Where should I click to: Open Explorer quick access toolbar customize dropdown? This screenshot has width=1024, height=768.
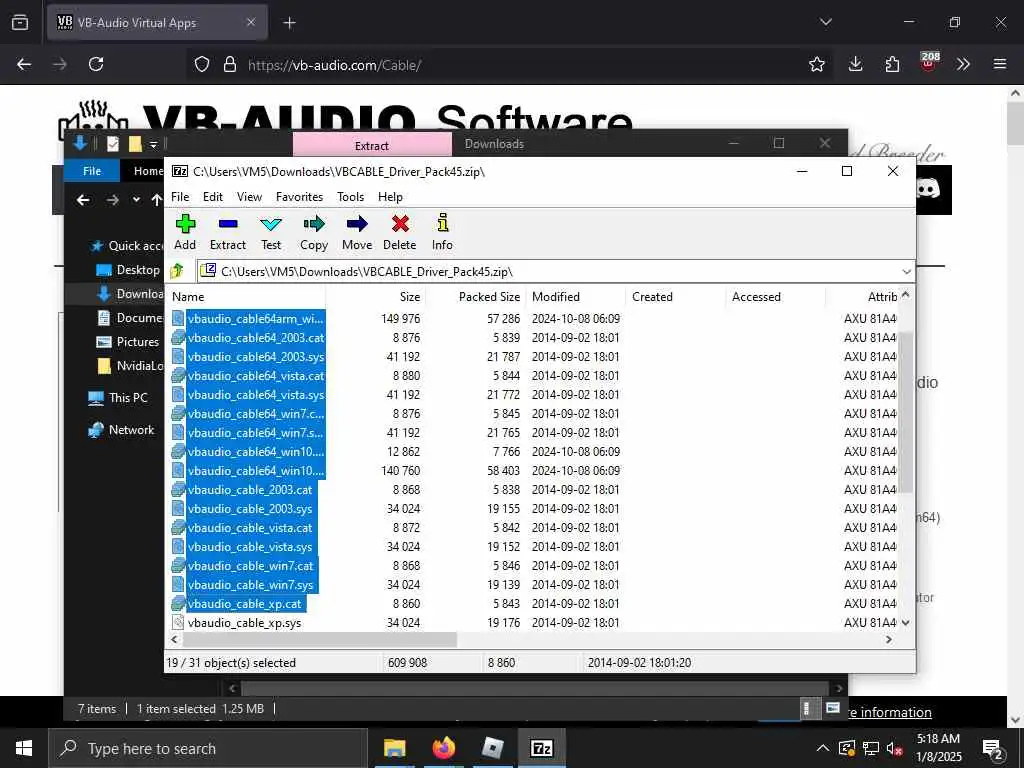(x=153, y=144)
